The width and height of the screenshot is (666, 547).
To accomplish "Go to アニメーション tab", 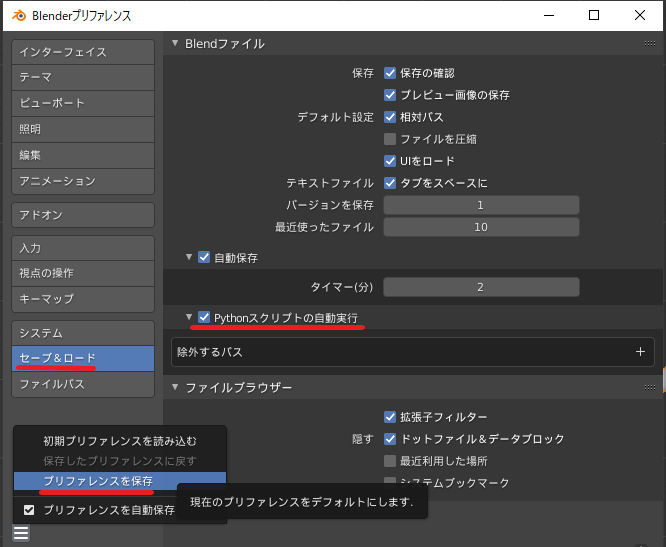I will click(x=83, y=181).
